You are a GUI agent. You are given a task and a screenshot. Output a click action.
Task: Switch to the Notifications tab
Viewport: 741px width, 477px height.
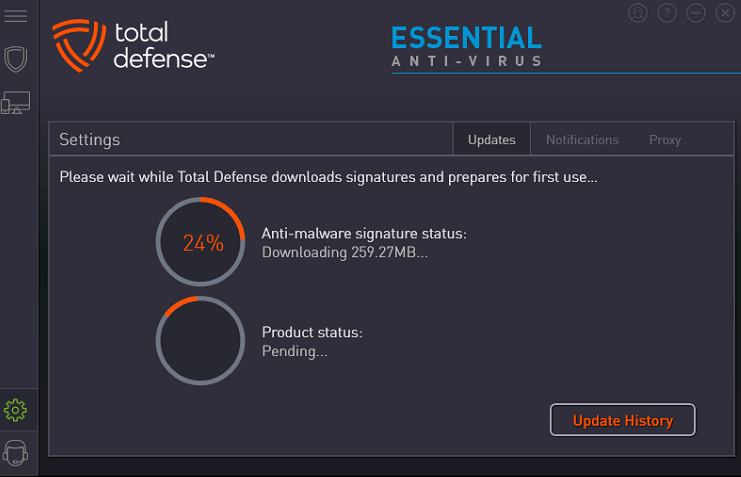point(582,139)
